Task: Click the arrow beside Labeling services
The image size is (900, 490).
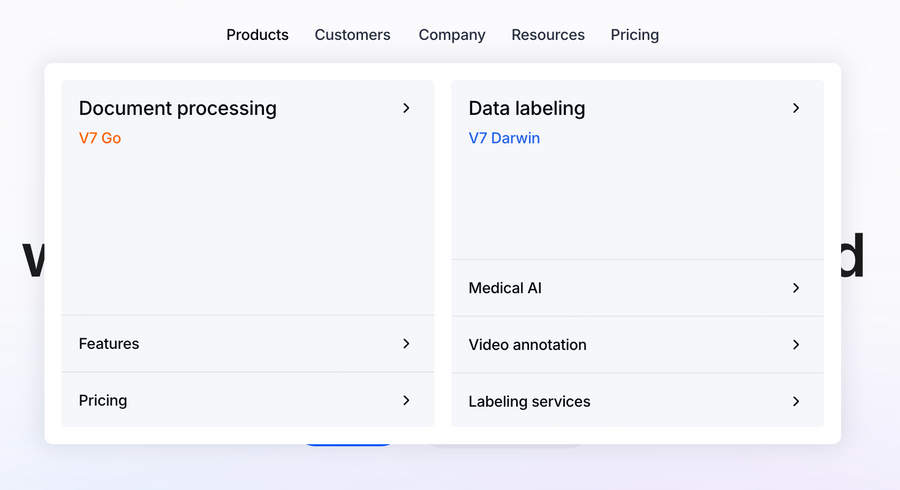Action: pos(796,401)
